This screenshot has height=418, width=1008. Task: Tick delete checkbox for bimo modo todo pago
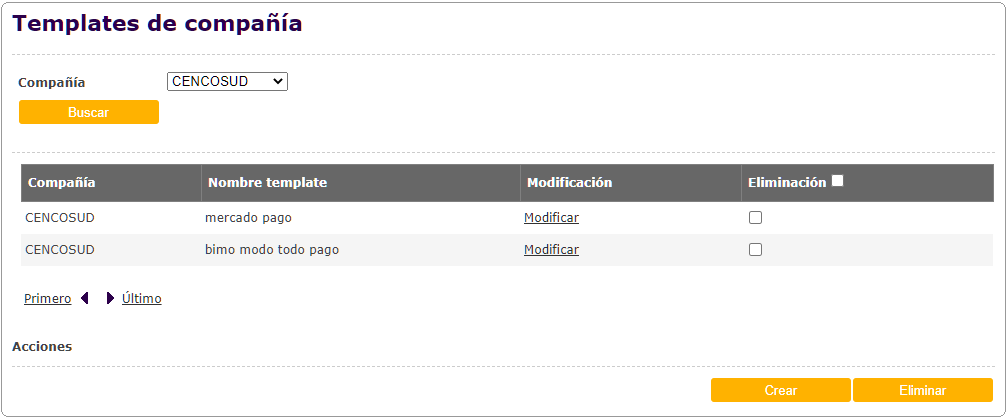756,250
